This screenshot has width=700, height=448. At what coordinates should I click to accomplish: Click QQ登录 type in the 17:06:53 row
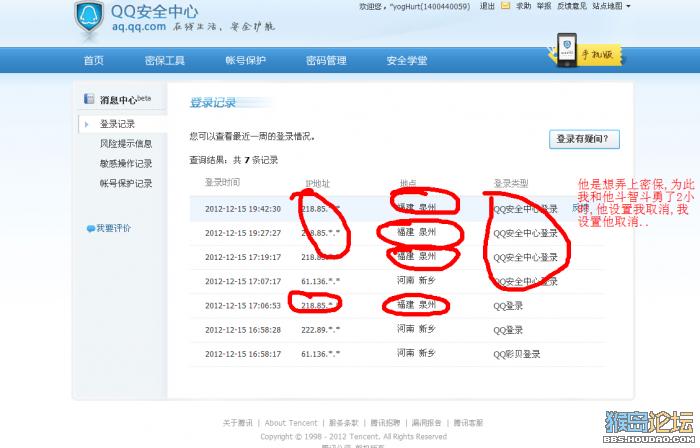(508, 306)
